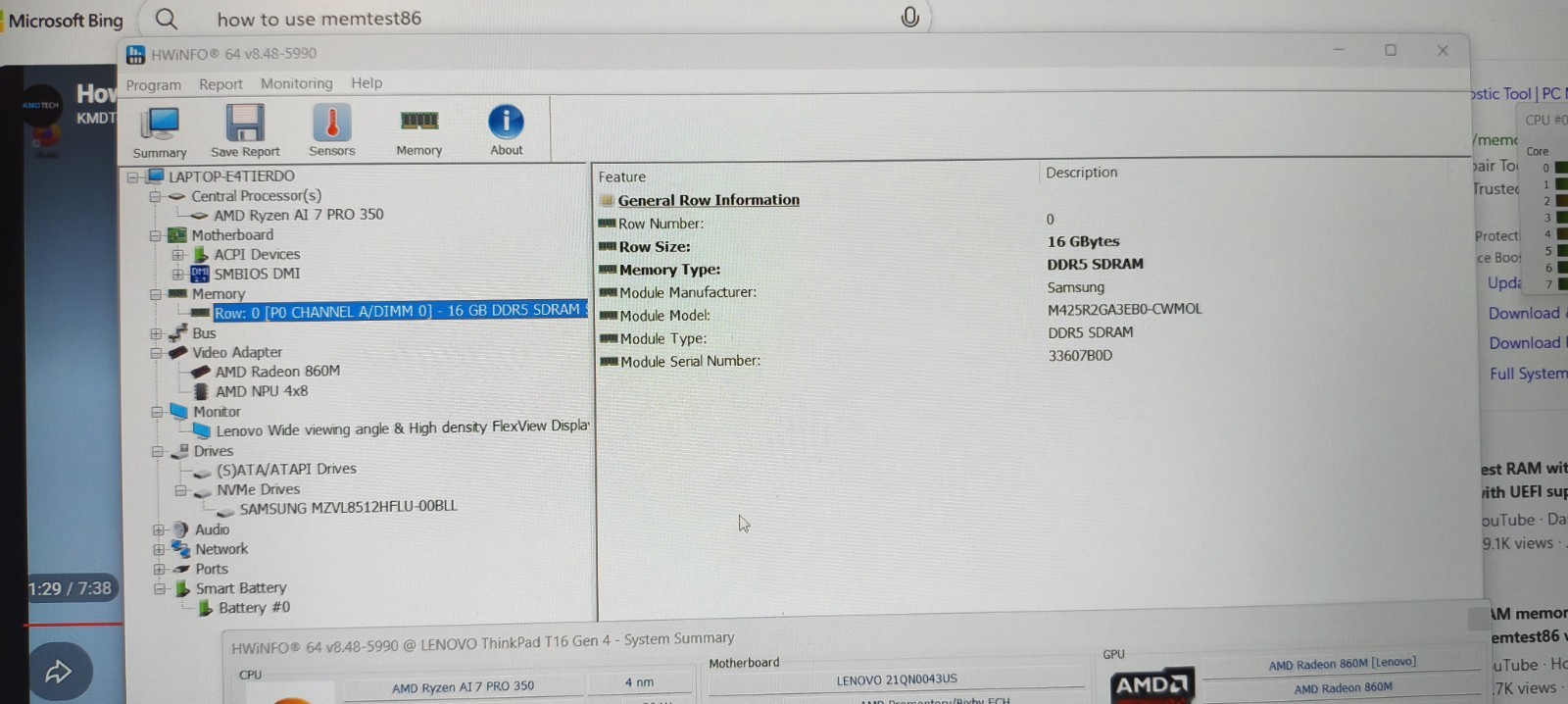The image size is (1568, 704).
Task: Collapse the Smart Battery node
Action: click(159, 589)
